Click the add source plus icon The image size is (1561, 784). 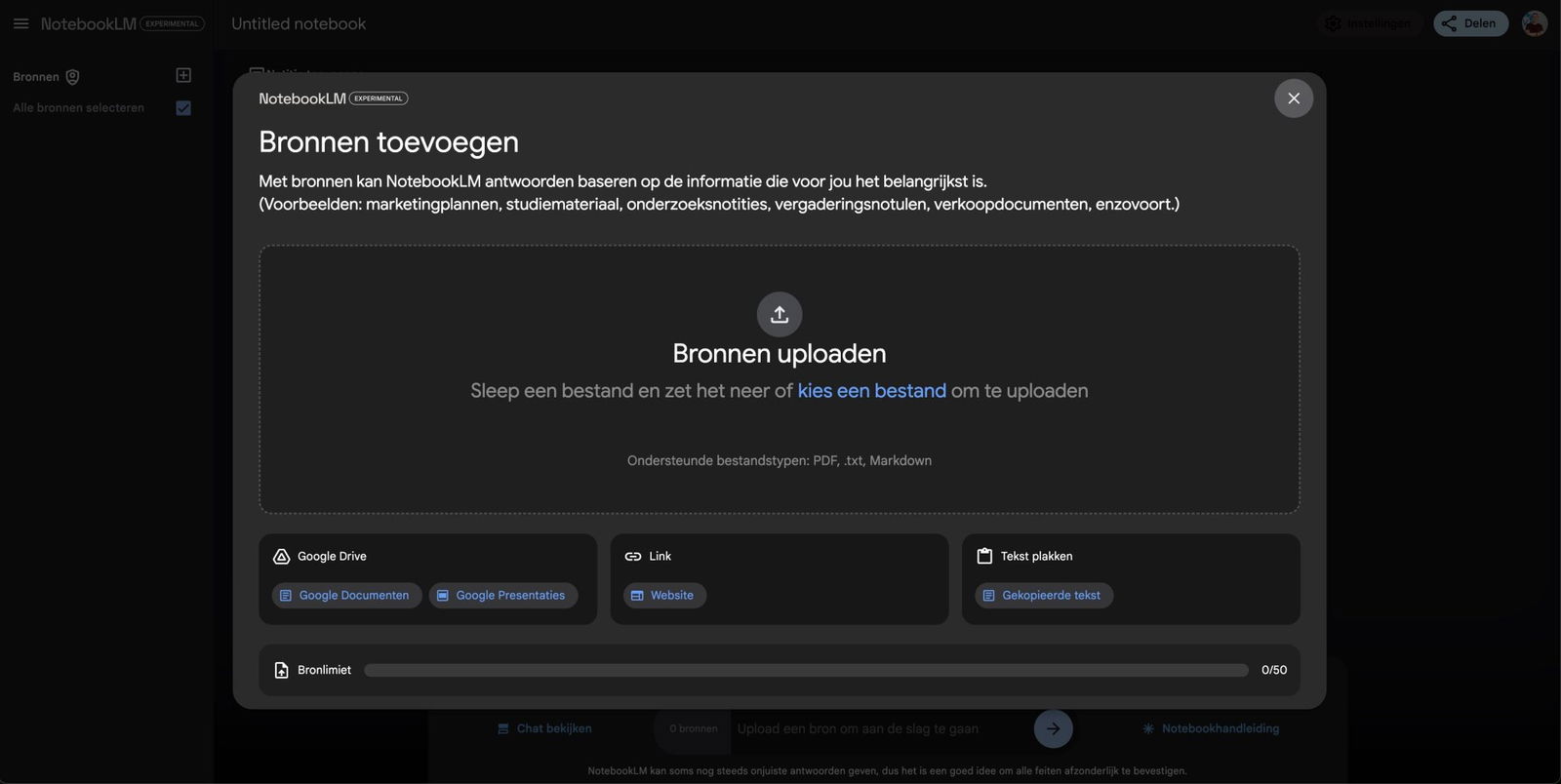(x=183, y=75)
